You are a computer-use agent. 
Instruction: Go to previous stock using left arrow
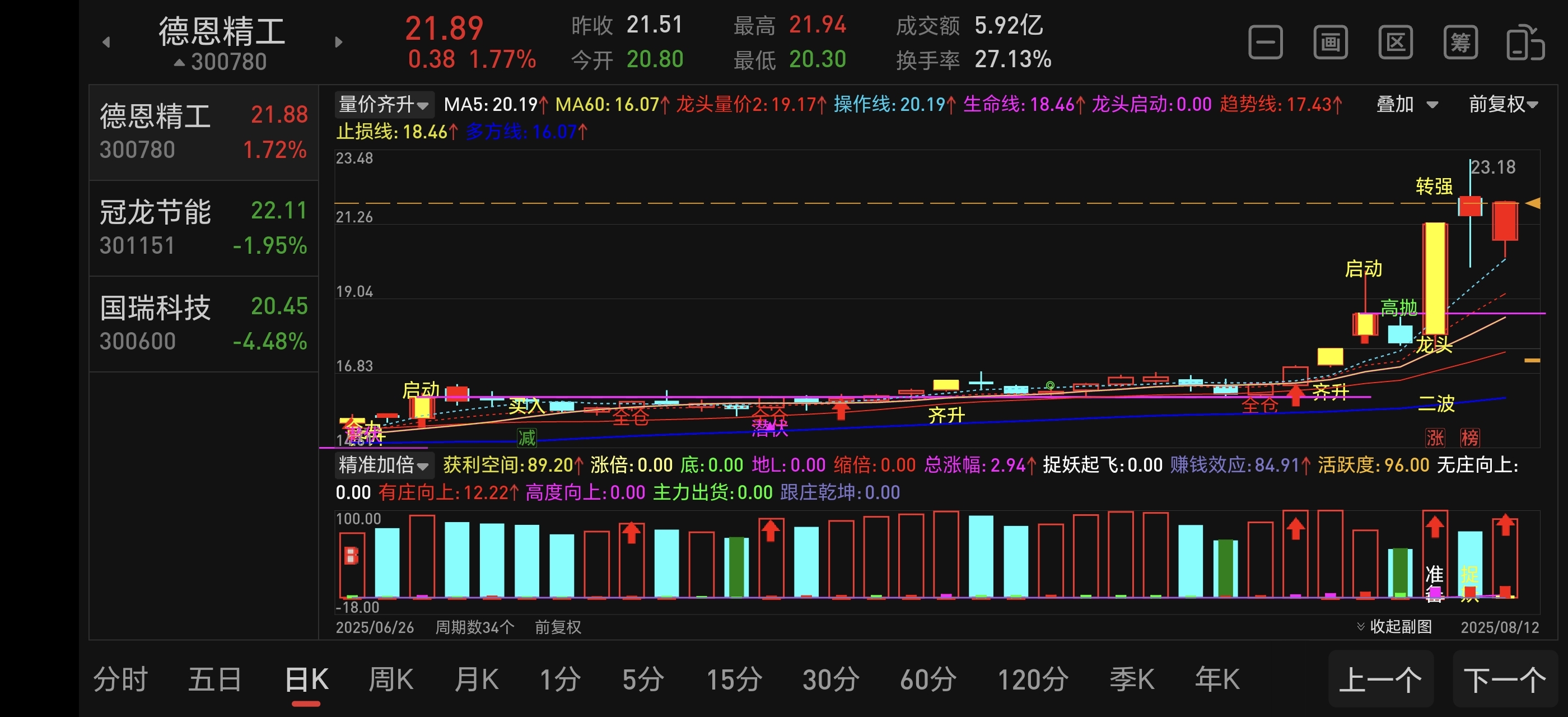click(106, 42)
